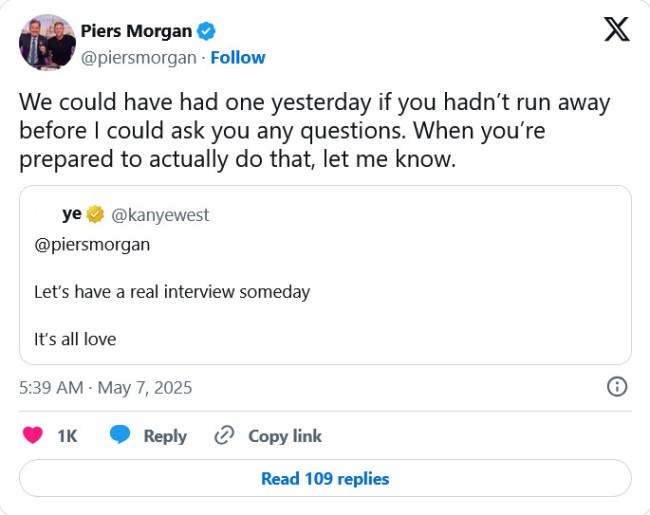The image size is (650, 515).
Task: Click the blue reply bubble icon
Action: point(120,436)
